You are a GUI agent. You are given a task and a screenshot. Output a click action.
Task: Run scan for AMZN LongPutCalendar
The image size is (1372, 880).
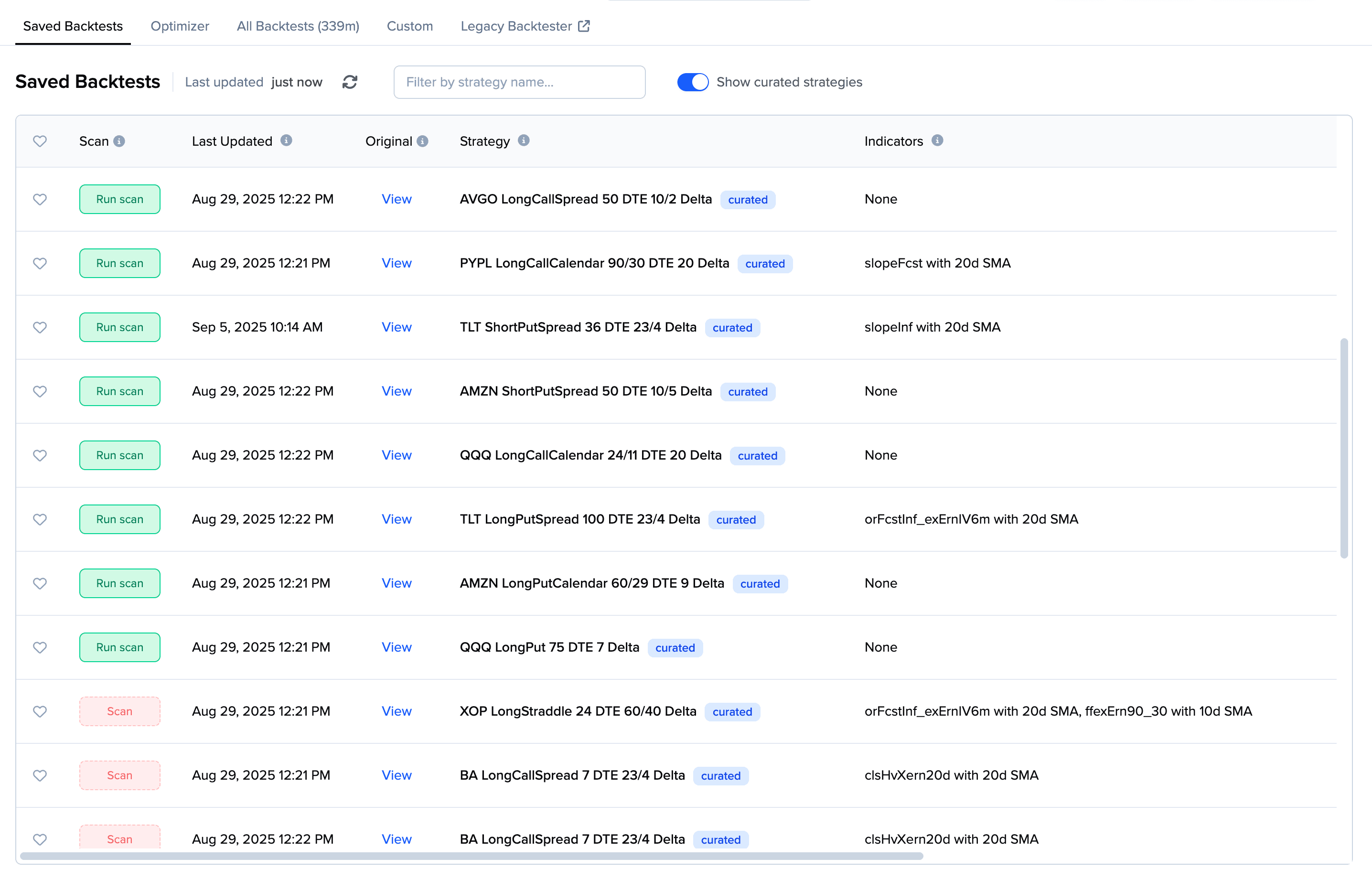120,583
